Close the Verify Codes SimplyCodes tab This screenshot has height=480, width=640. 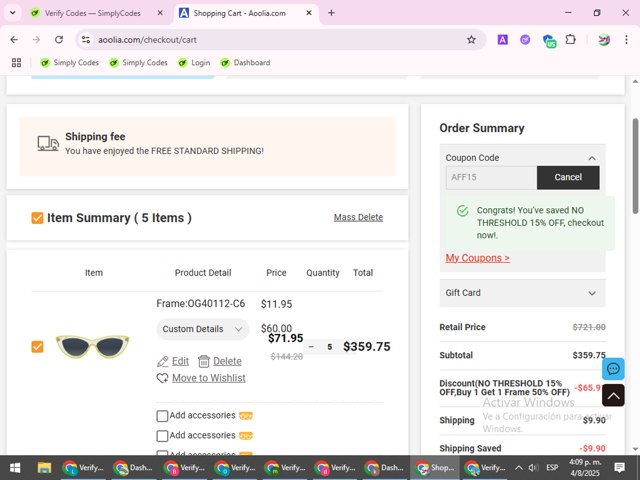click(160, 13)
